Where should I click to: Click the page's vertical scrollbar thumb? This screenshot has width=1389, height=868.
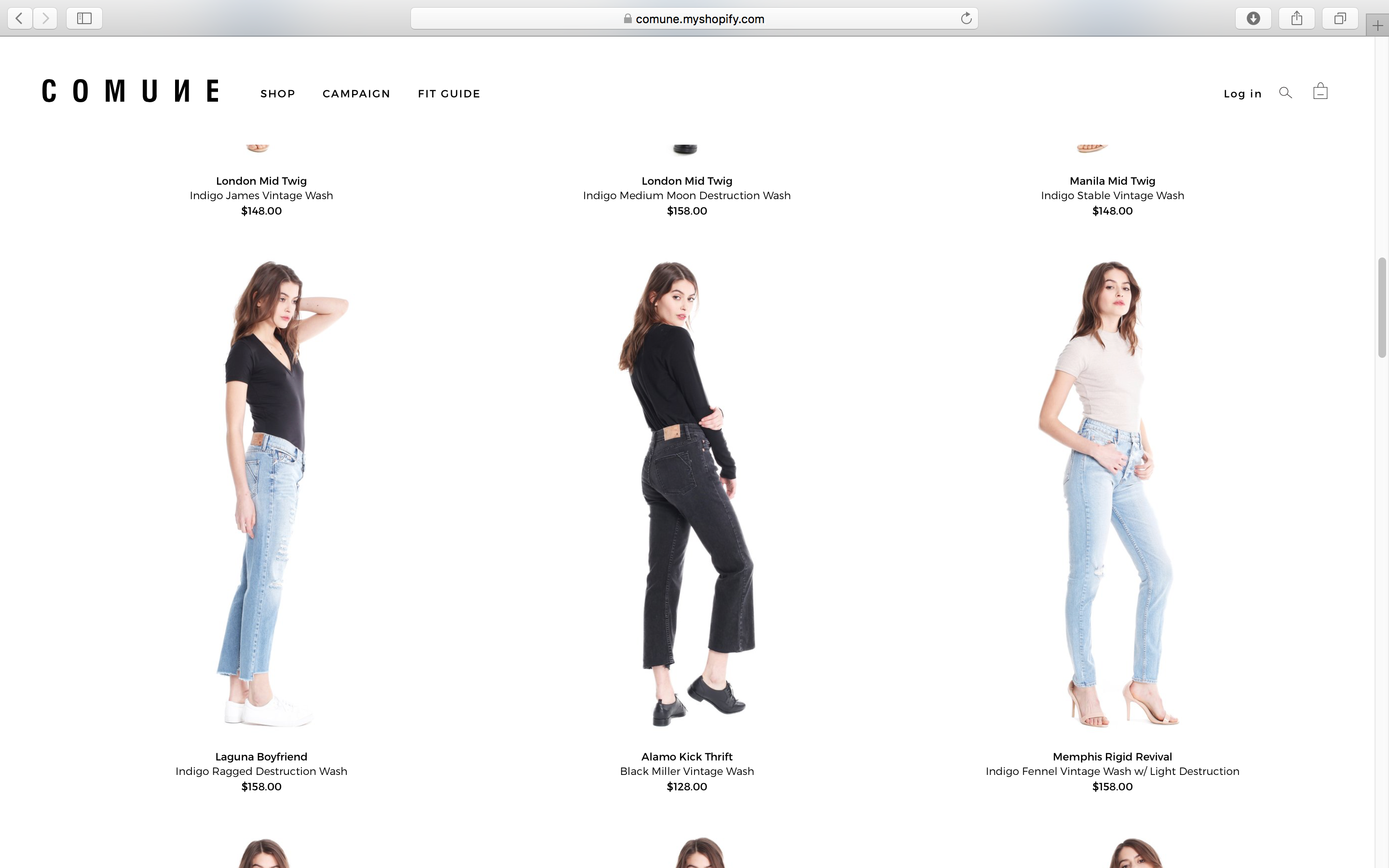click(1382, 308)
